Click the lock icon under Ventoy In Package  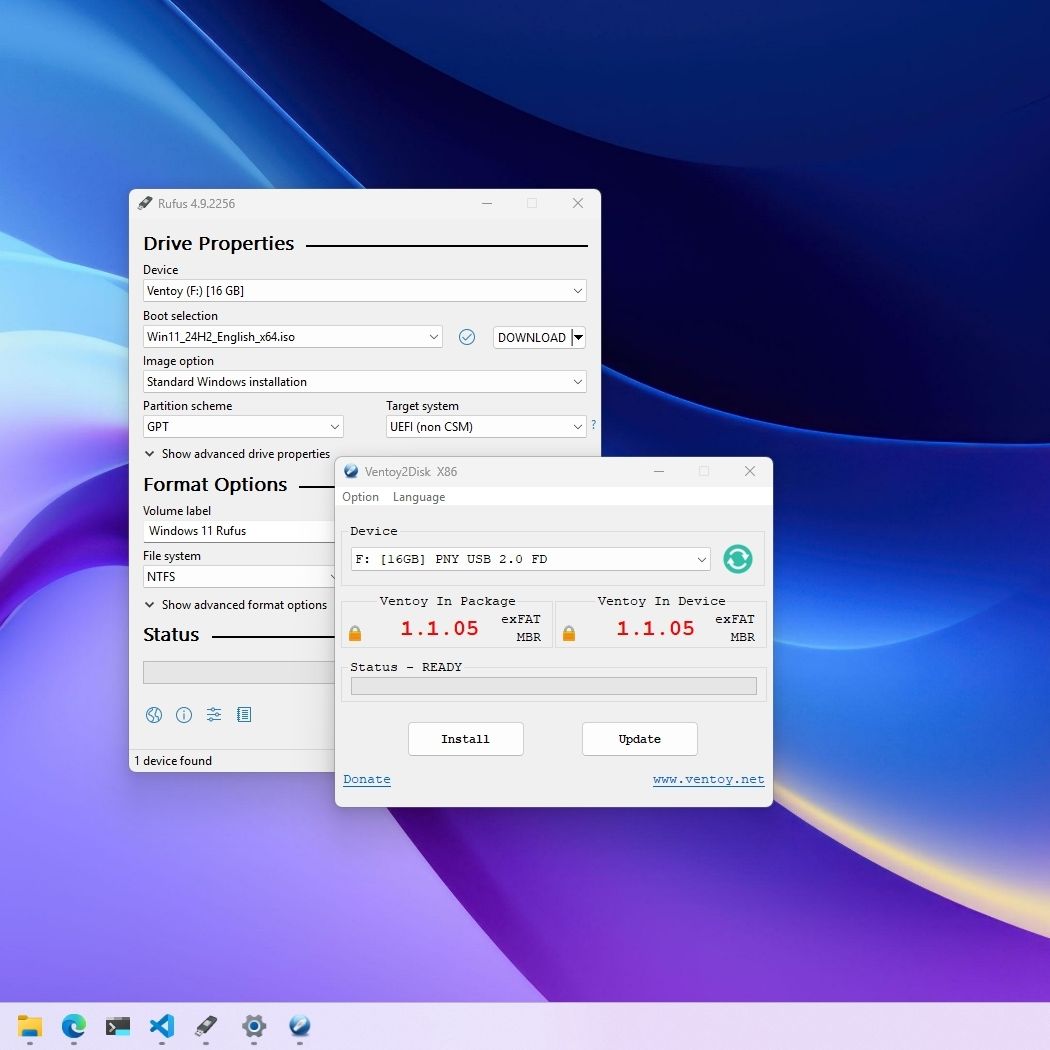355,633
